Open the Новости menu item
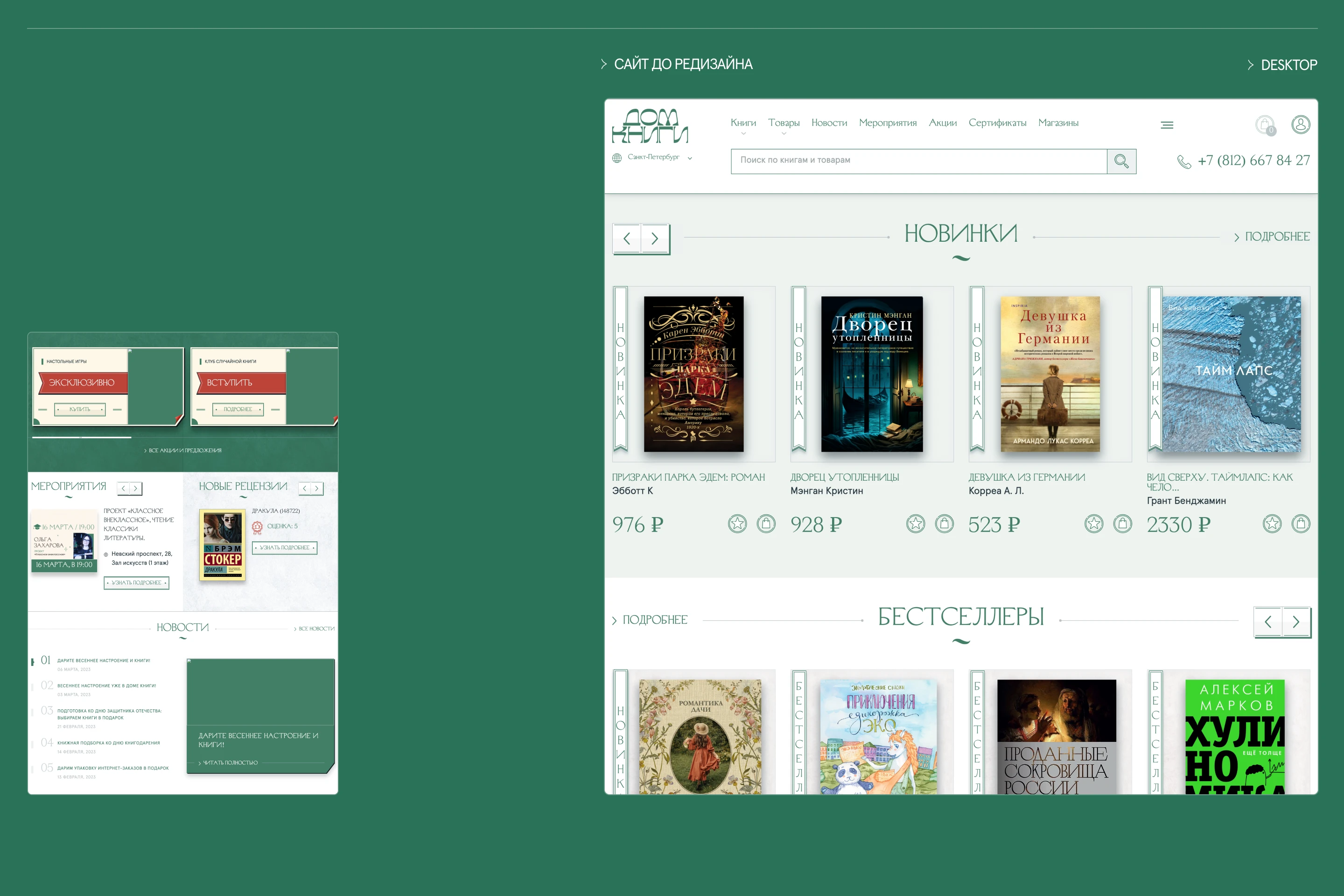 point(829,123)
